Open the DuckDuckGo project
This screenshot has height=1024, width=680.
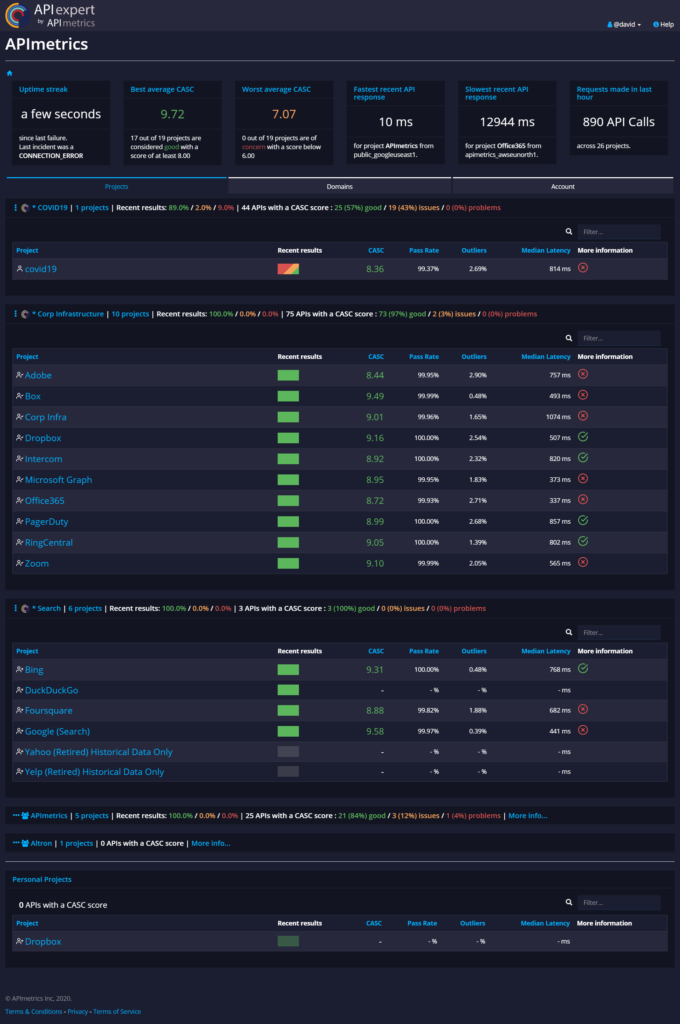(52, 690)
